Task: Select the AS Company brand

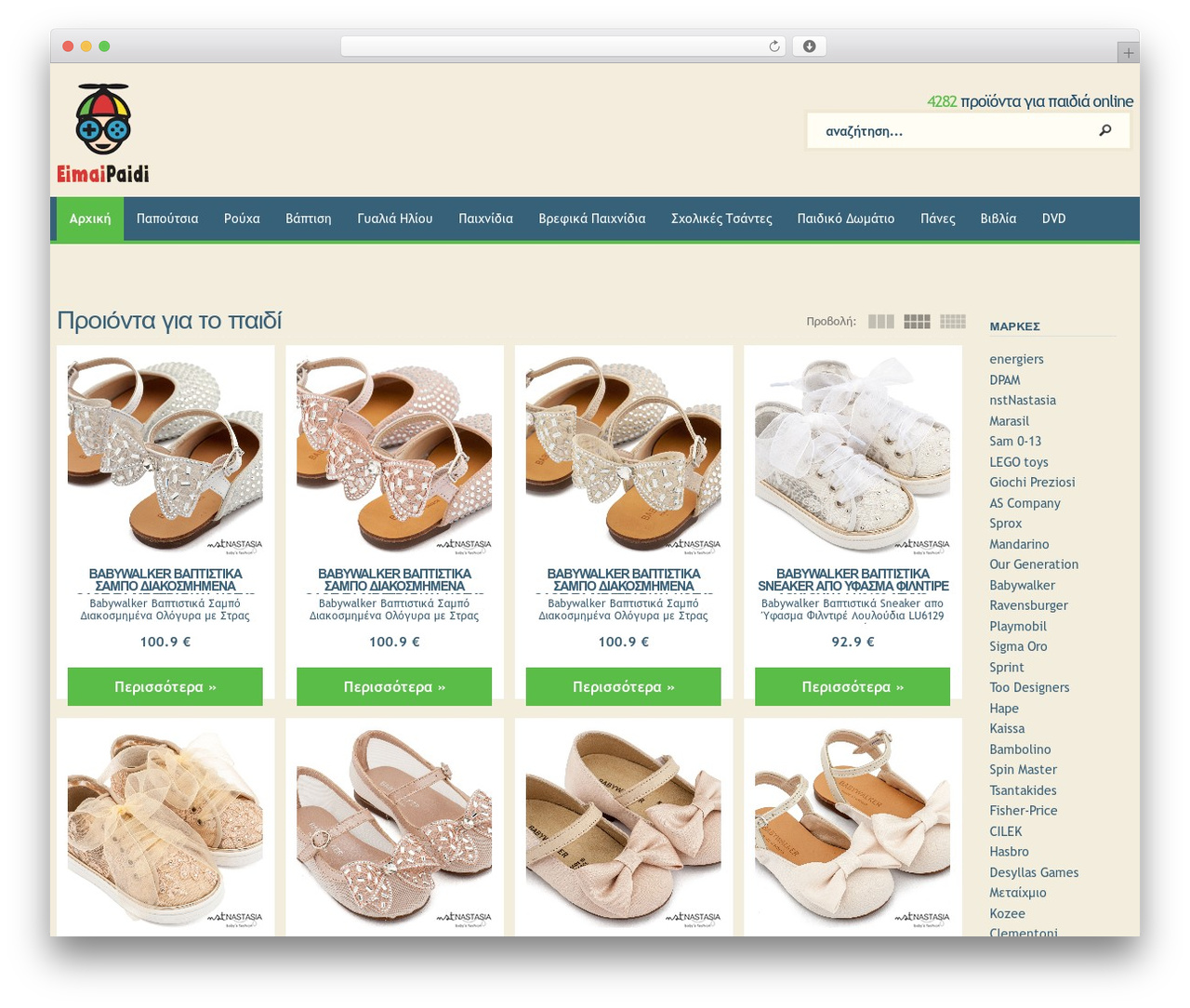Action: tap(1025, 503)
